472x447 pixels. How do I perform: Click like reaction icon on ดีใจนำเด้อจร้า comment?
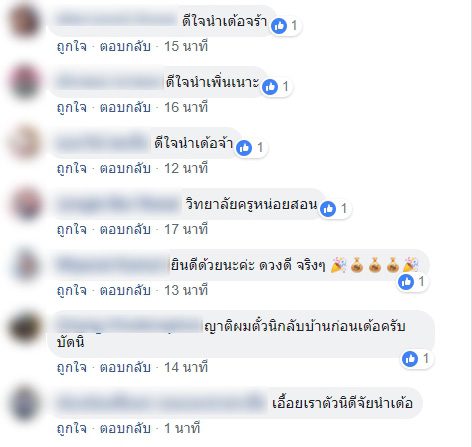(279, 26)
